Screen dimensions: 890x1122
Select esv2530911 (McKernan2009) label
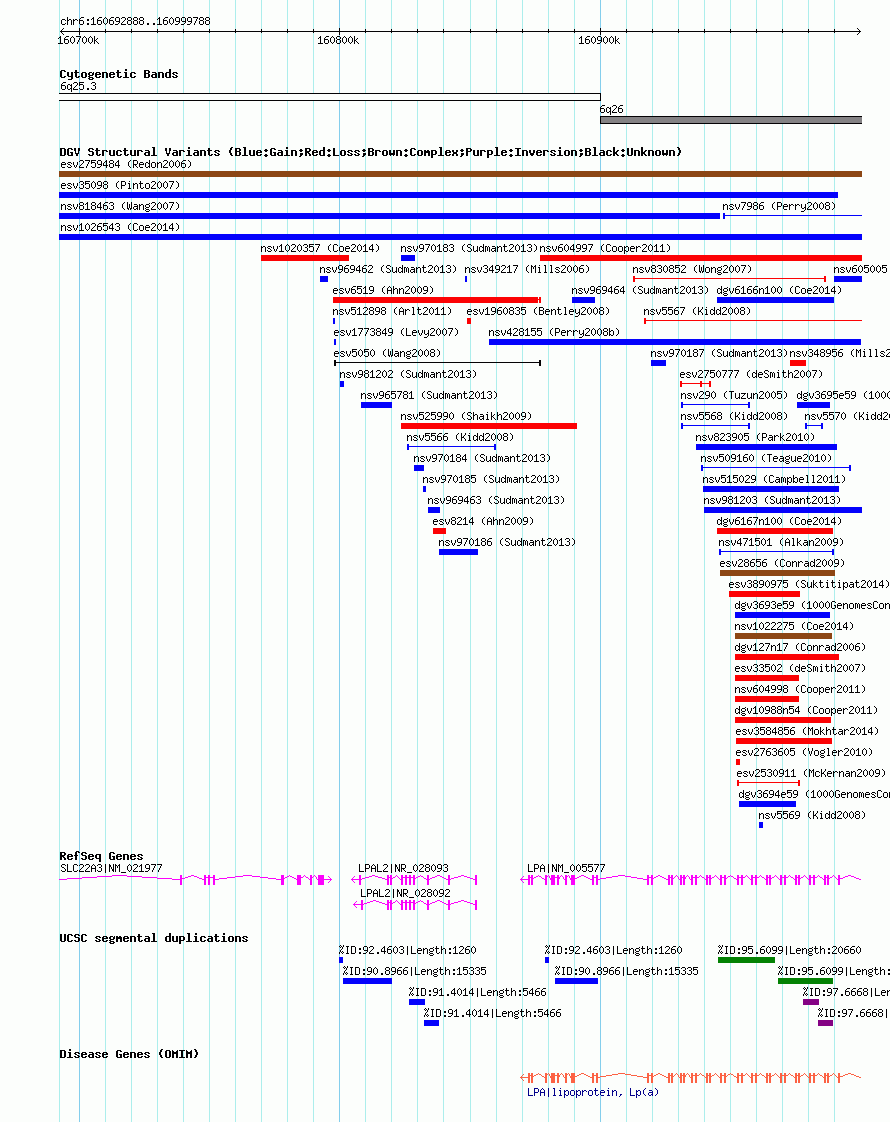click(811, 773)
